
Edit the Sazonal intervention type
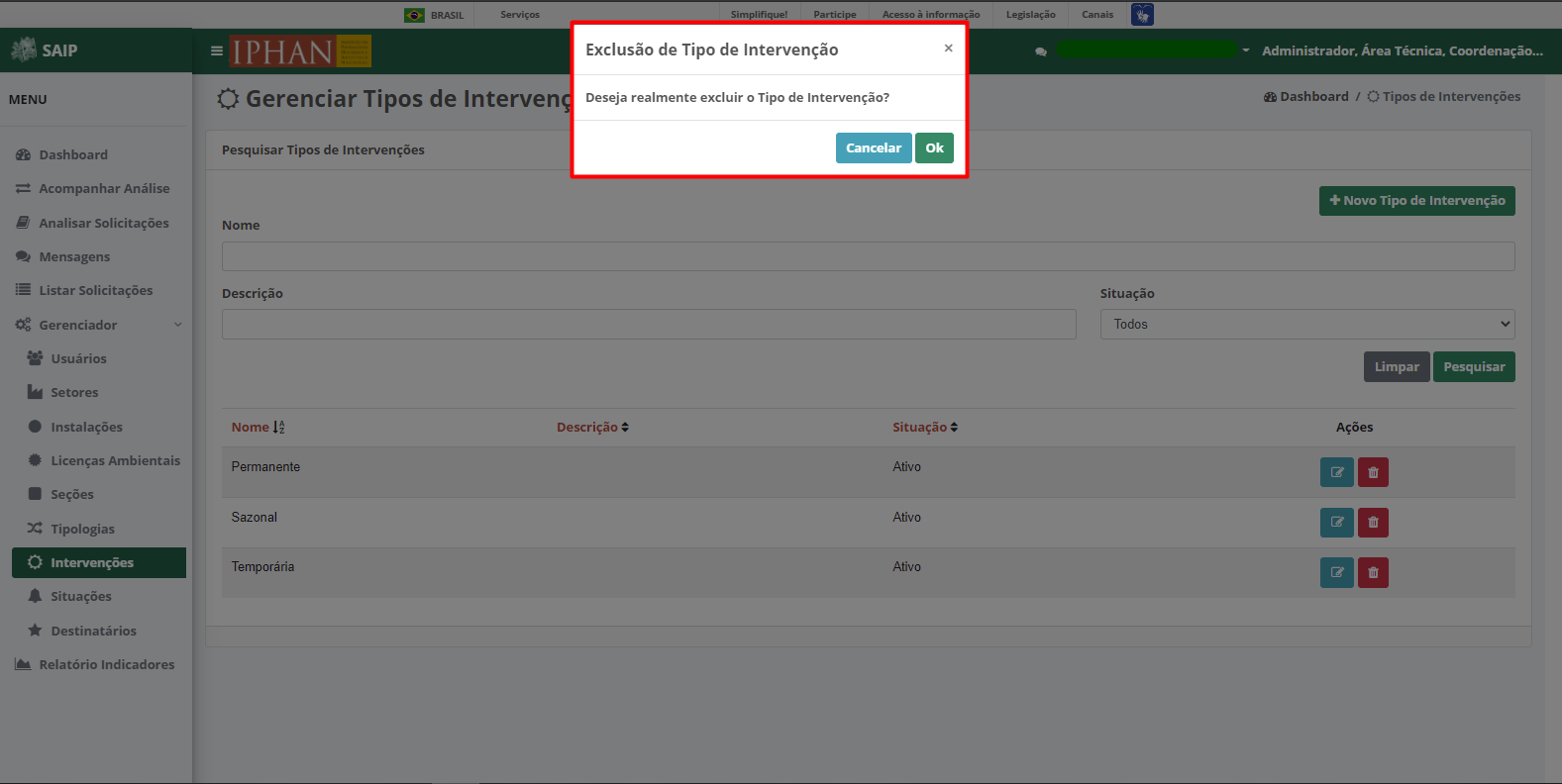[1336, 523]
